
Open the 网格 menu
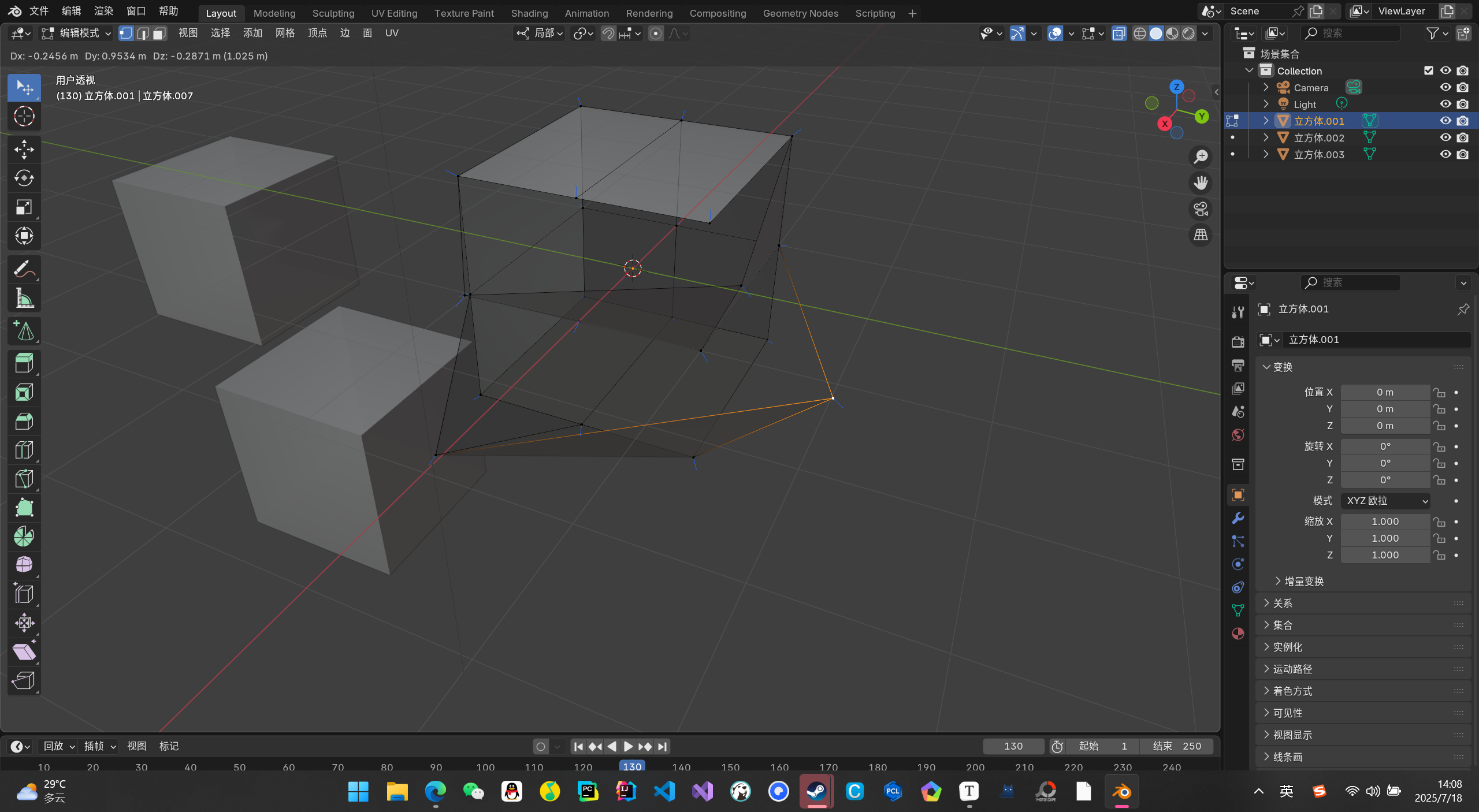[285, 33]
